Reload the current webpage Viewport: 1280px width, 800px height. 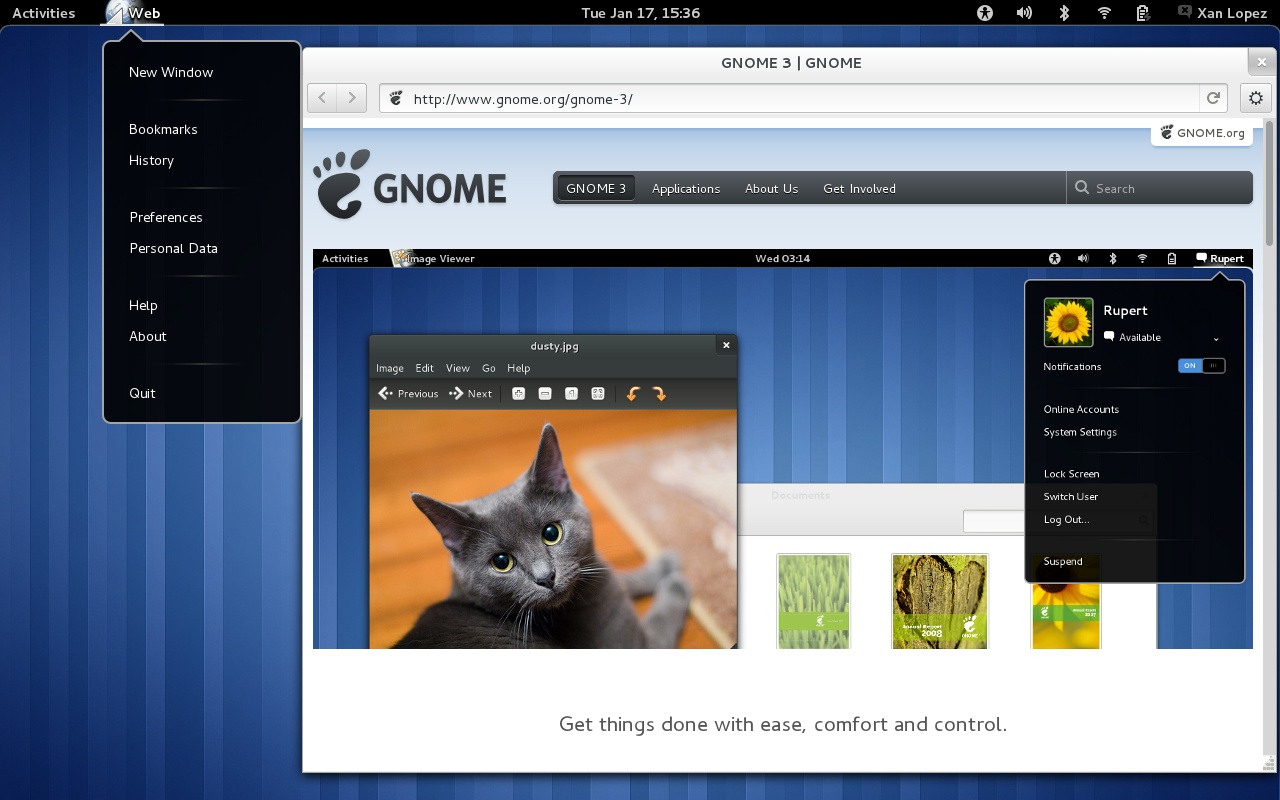[x=1213, y=98]
